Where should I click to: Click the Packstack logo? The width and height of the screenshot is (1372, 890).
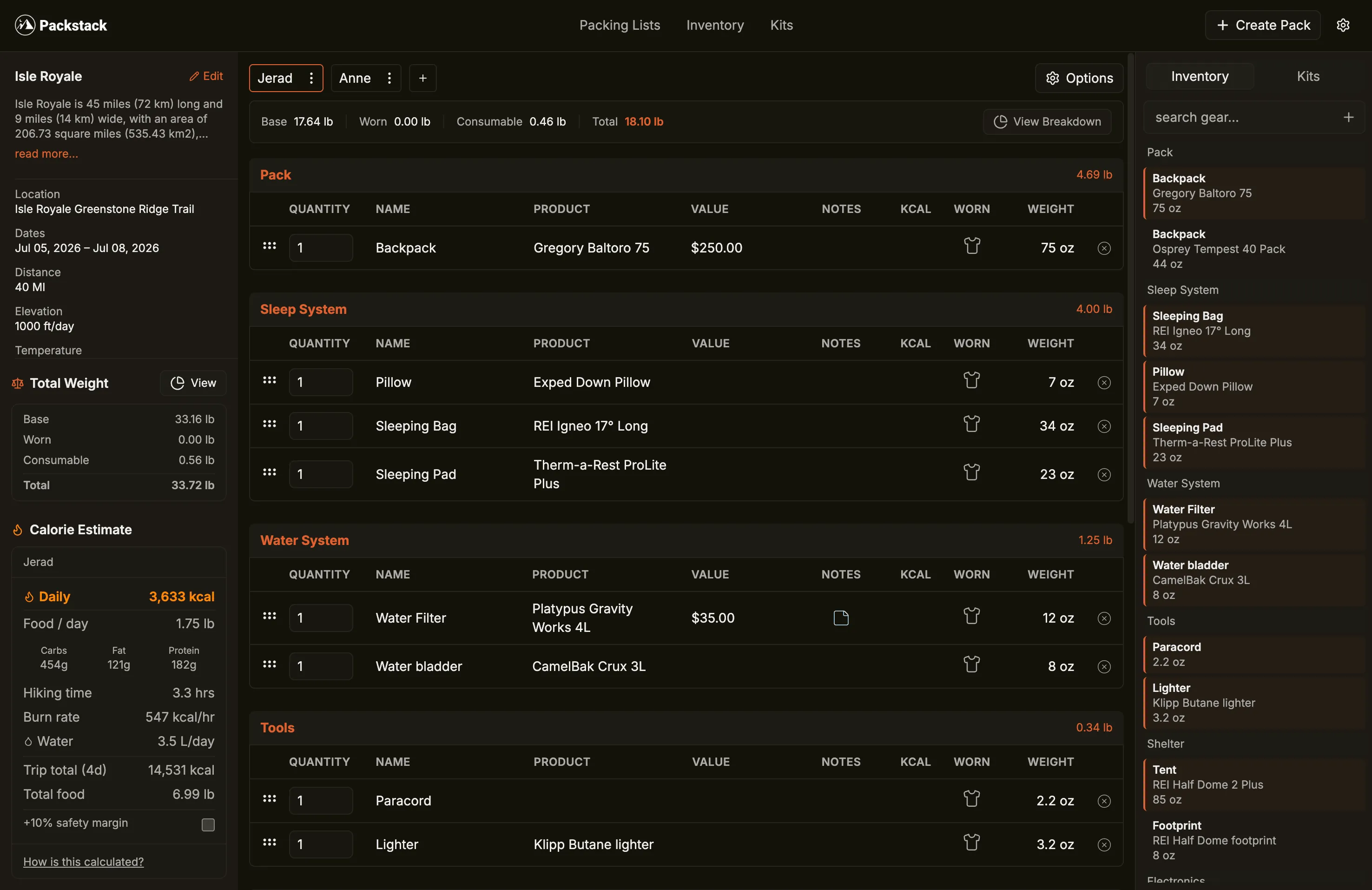[60, 25]
